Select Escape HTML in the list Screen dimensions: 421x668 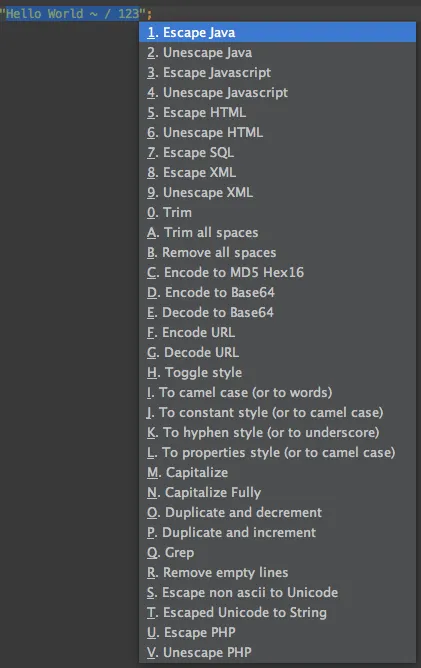pyautogui.click(x=277, y=112)
